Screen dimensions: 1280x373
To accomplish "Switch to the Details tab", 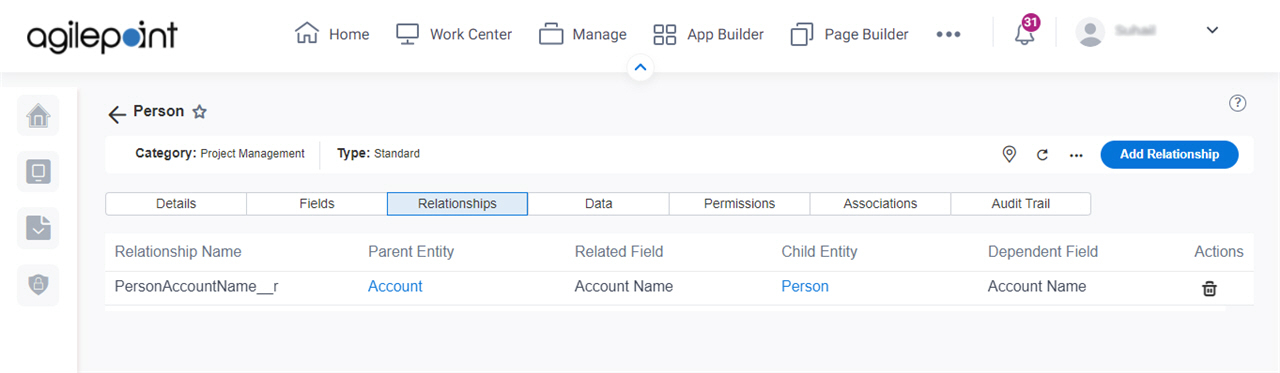I will click(x=176, y=203).
